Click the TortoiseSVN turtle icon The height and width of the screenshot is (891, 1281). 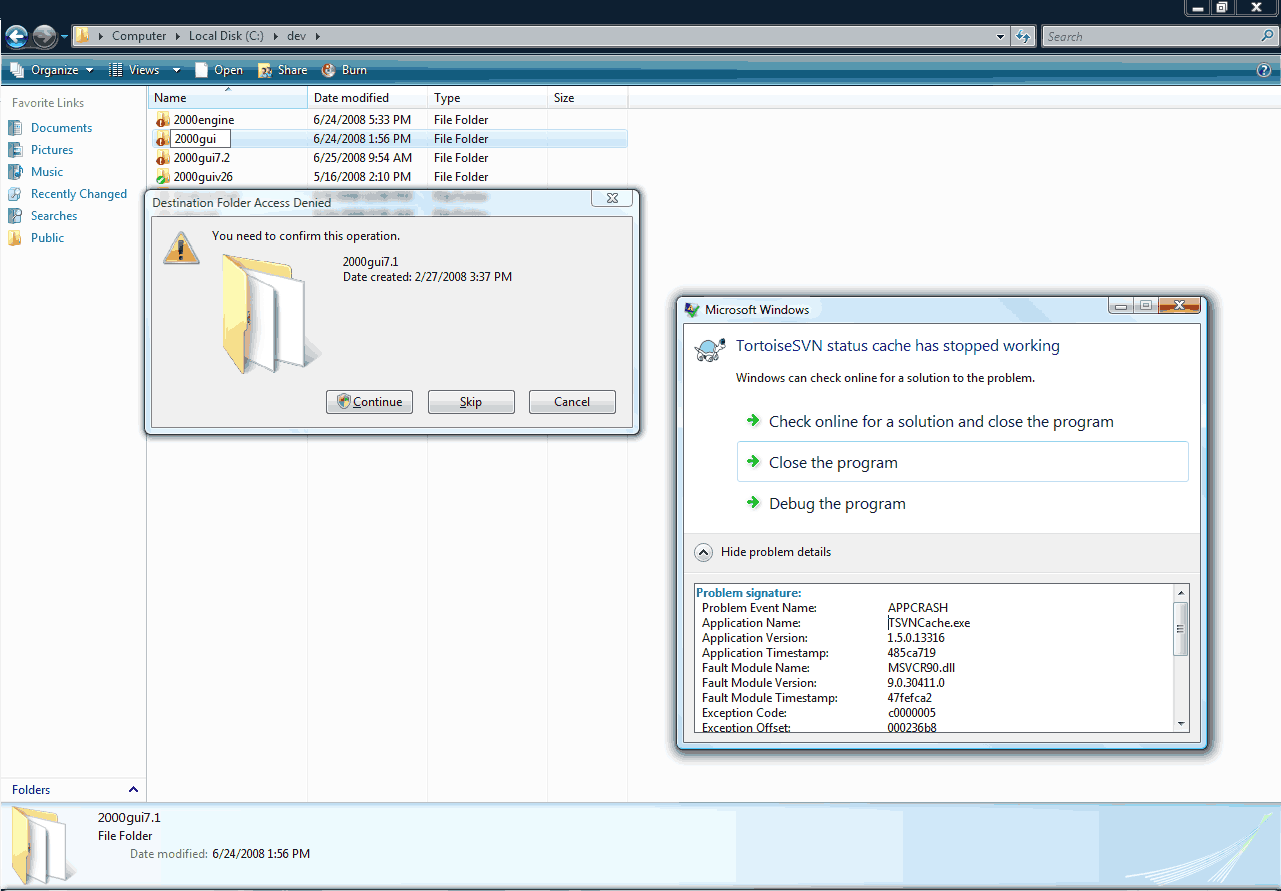tap(711, 348)
